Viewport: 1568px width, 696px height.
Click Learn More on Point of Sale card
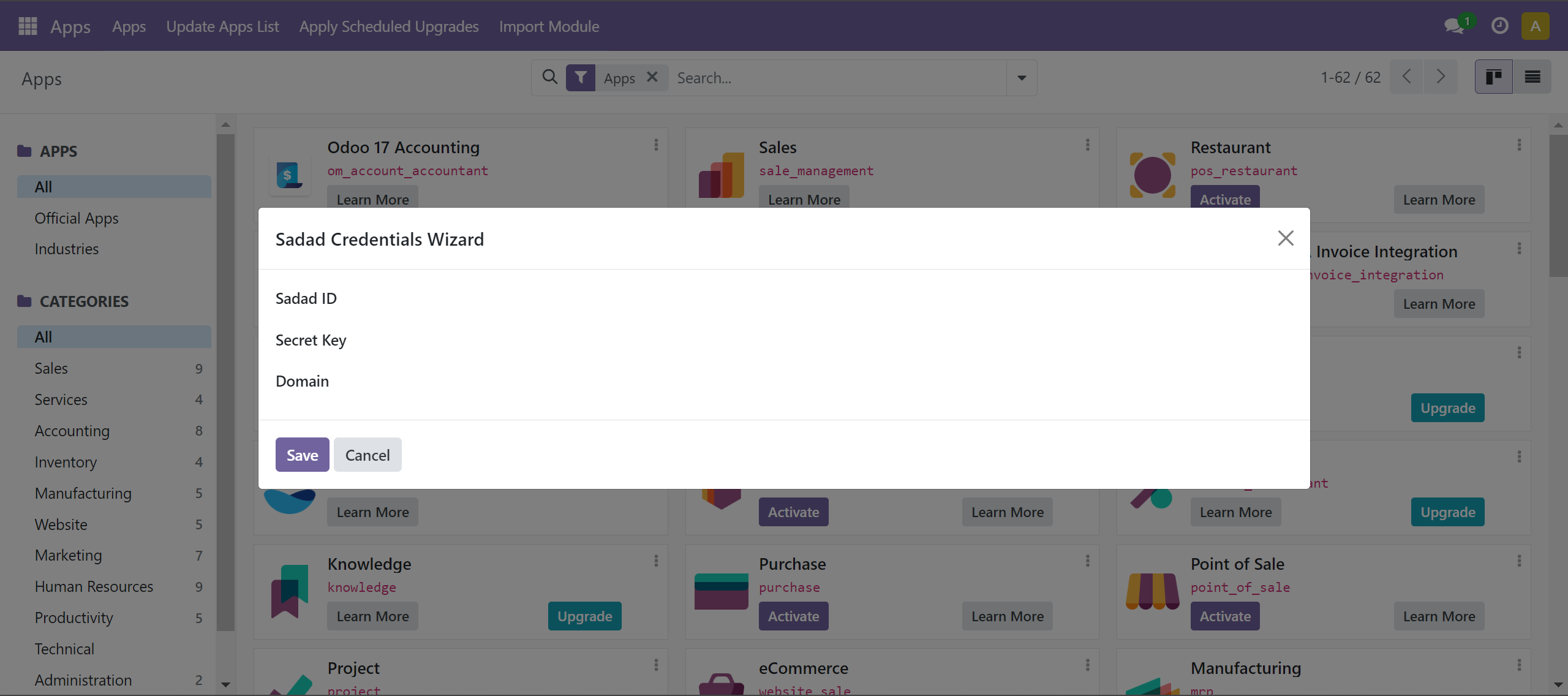(1439, 616)
